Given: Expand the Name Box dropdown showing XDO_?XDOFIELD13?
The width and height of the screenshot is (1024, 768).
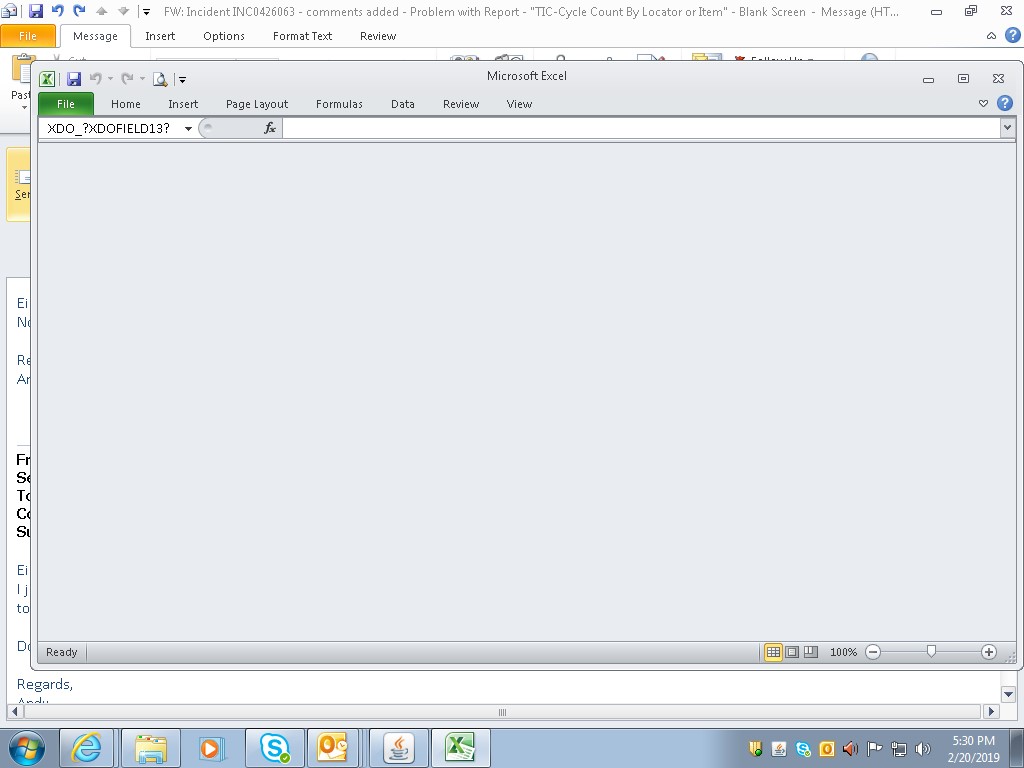Looking at the screenshot, I should [187, 127].
